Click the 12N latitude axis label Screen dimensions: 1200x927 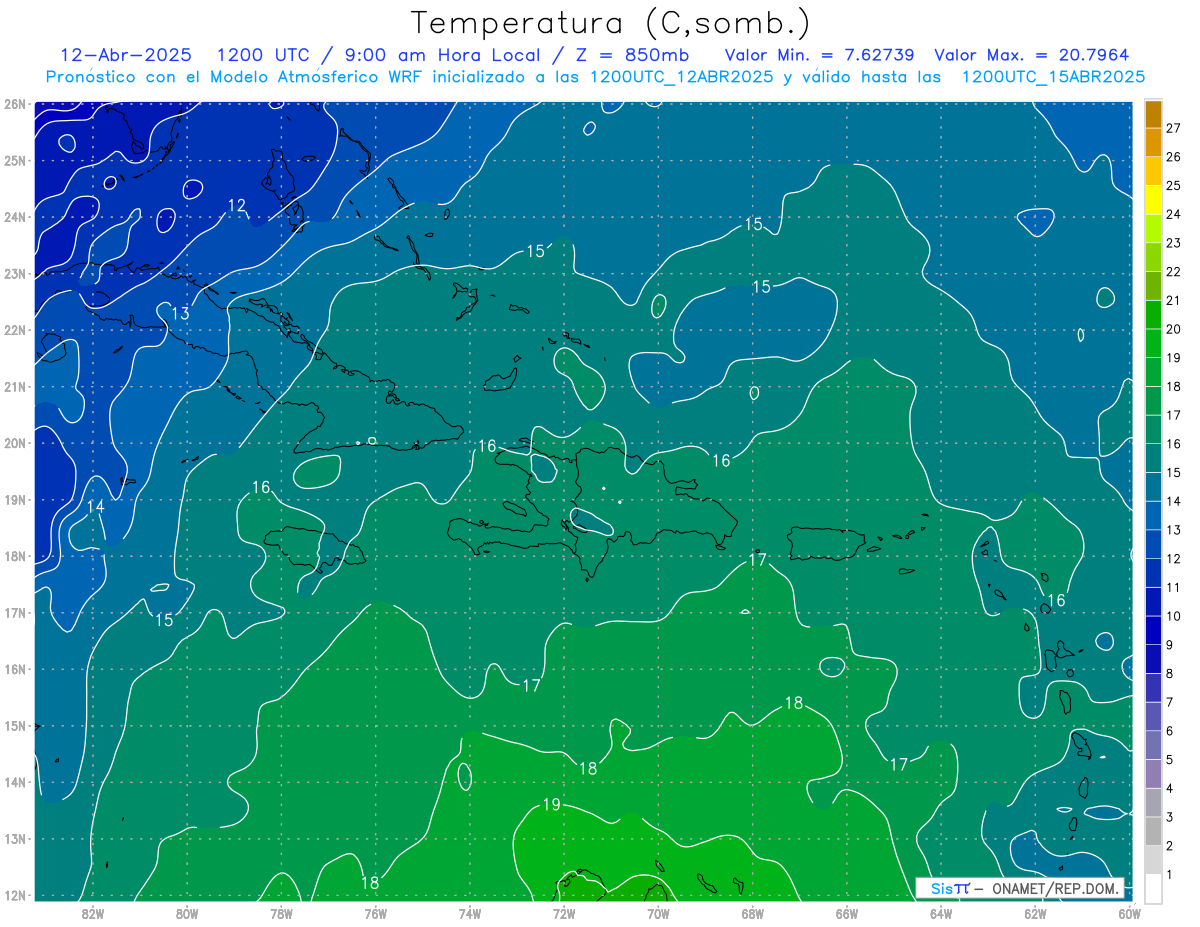click(14, 895)
